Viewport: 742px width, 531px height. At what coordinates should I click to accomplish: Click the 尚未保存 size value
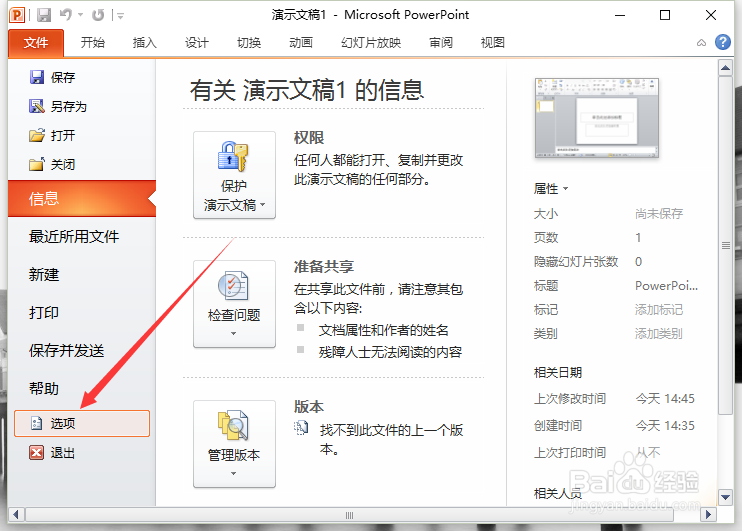click(659, 214)
